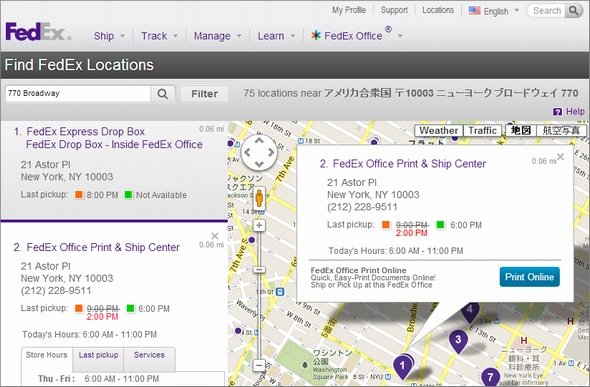
Task: Click the orange square beside 8:00 PM
Action: tap(79, 194)
